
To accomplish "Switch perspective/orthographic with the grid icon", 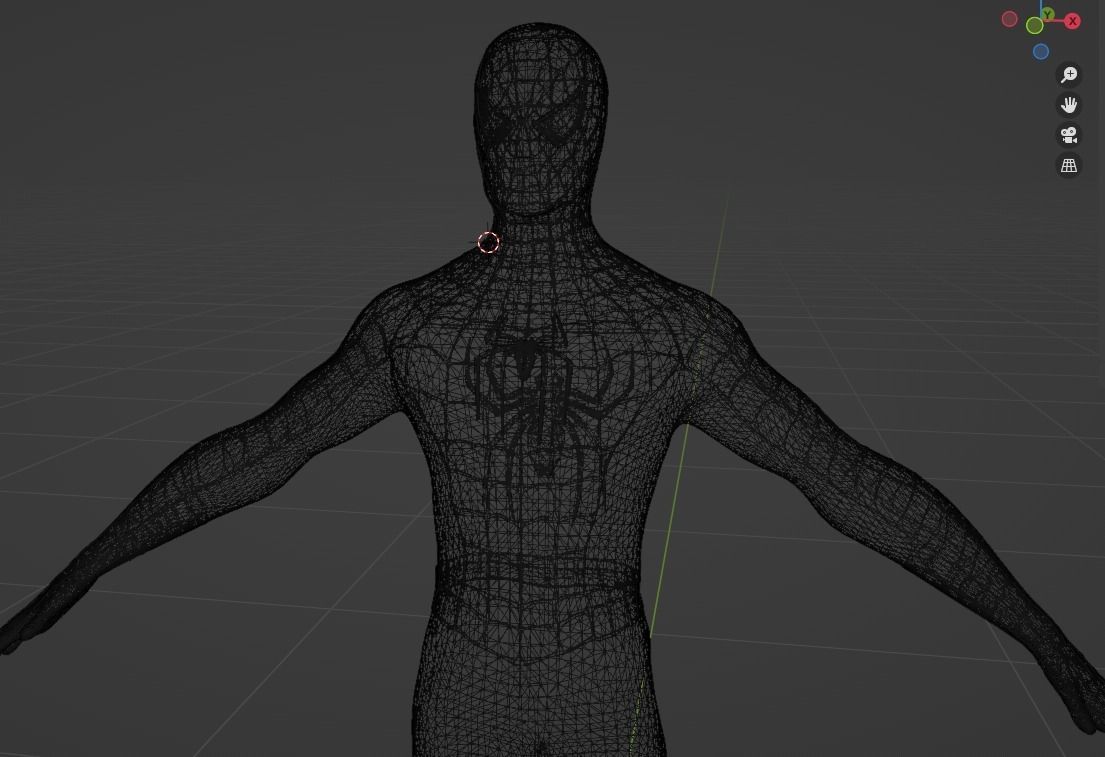I will [1069, 166].
